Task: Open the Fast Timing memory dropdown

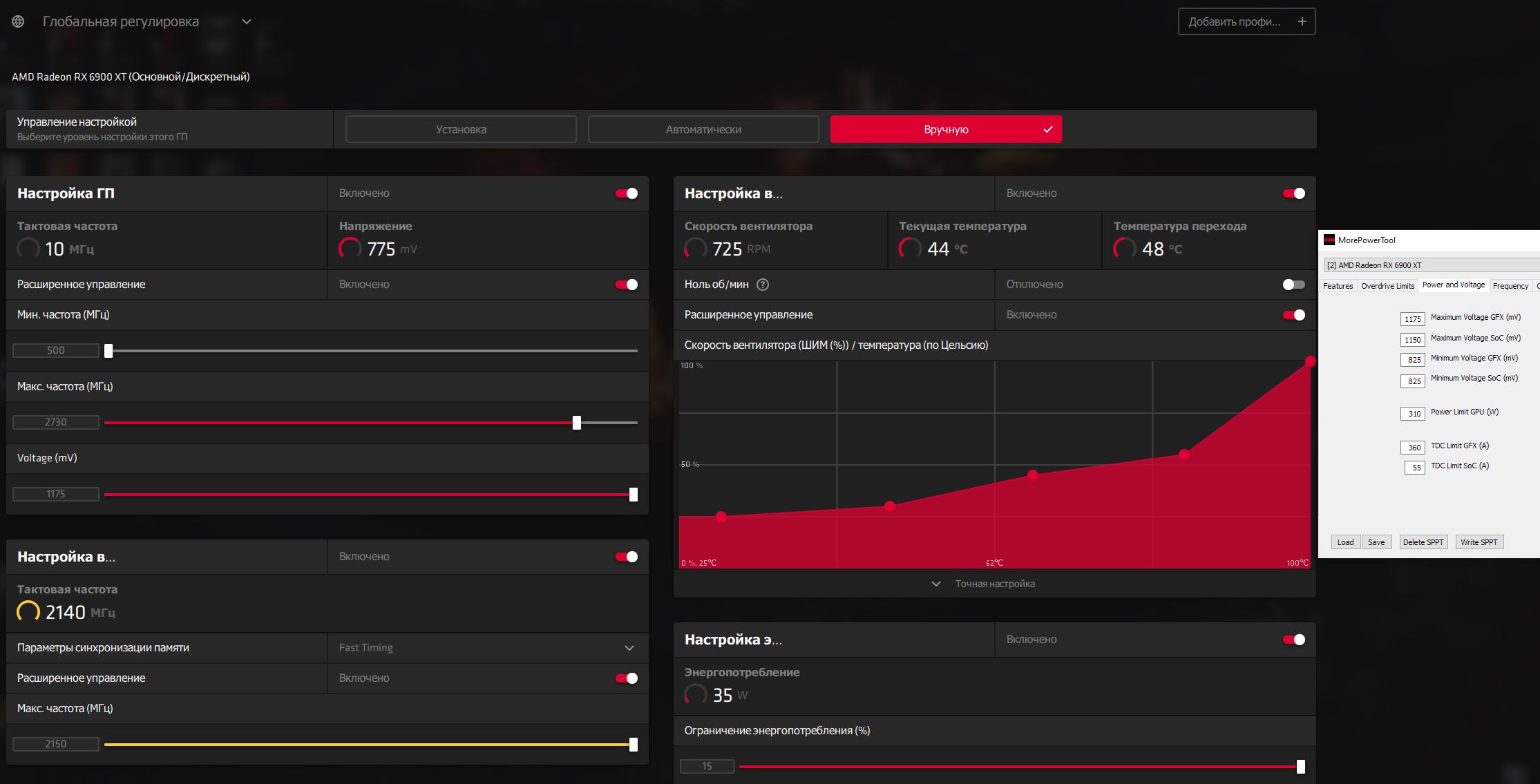Action: pyautogui.click(x=629, y=648)
